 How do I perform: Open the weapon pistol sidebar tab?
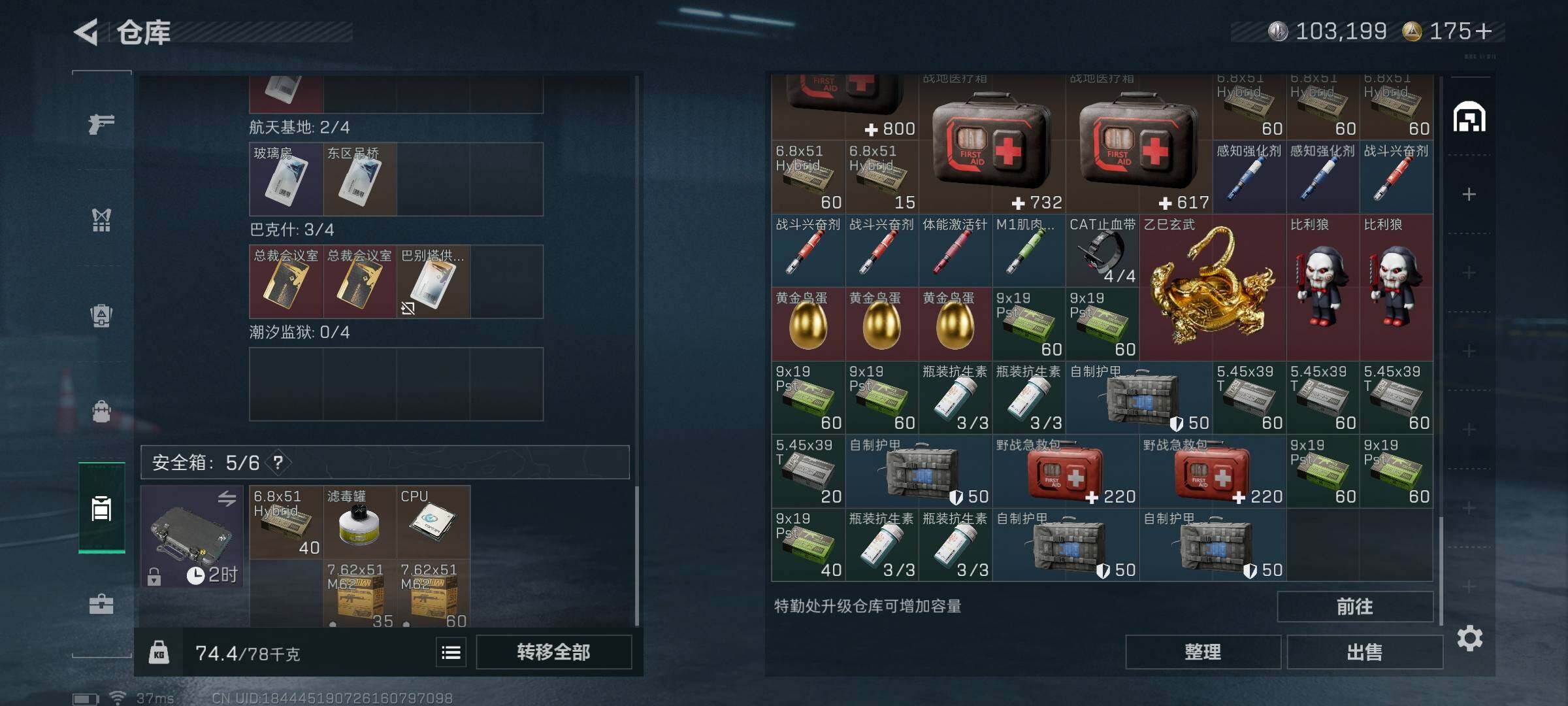(101, 124)
